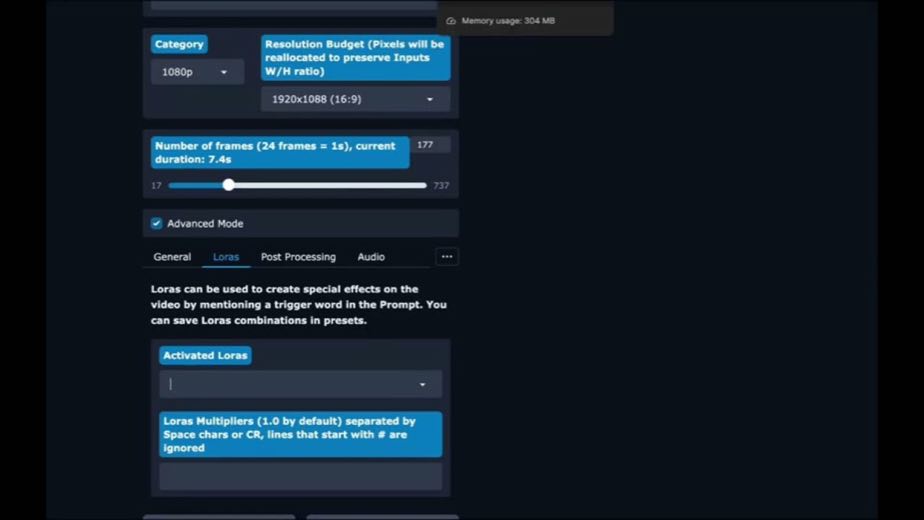The height and width of the screenshot is (520, 924).
Task: Expand the Activated Loras dropdown arrow
Action: click(x=423, y=384)
